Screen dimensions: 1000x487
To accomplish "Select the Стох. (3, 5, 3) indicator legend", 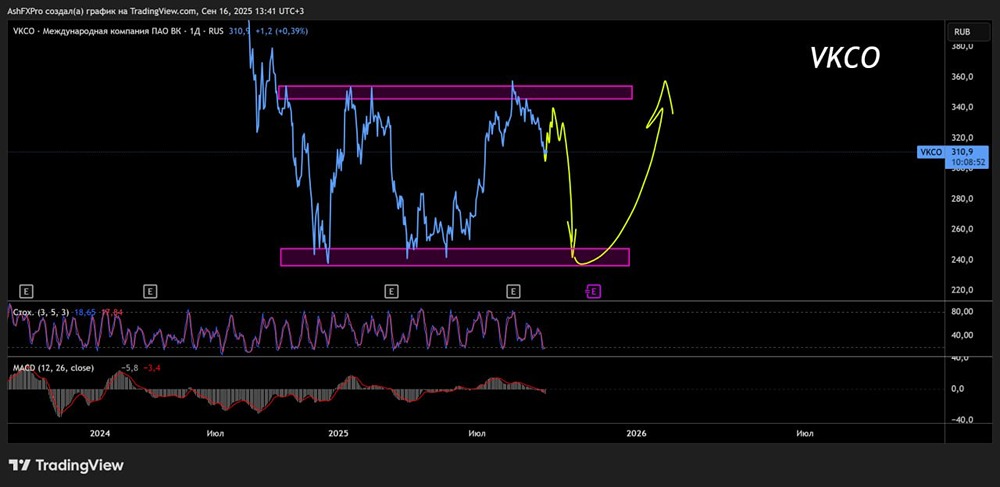I will click(x=41, y=312).
